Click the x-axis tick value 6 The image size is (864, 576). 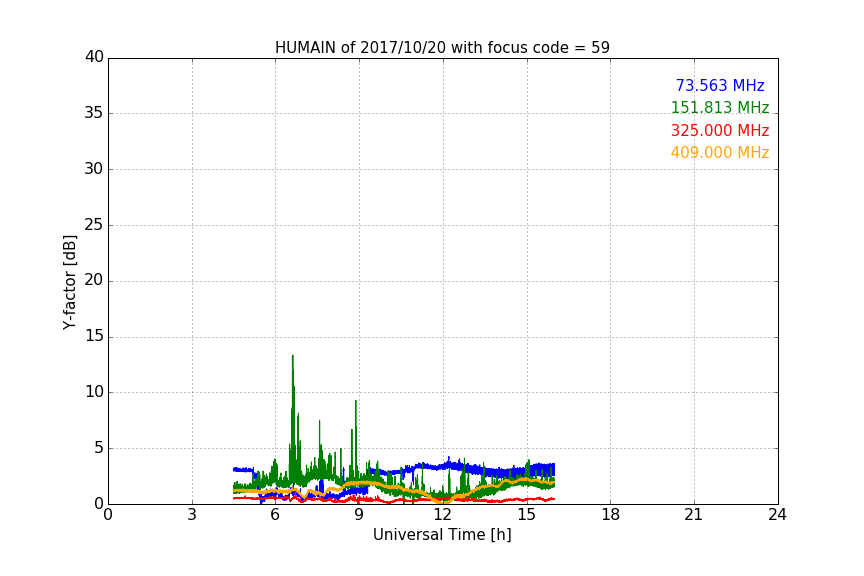point(275,515)
